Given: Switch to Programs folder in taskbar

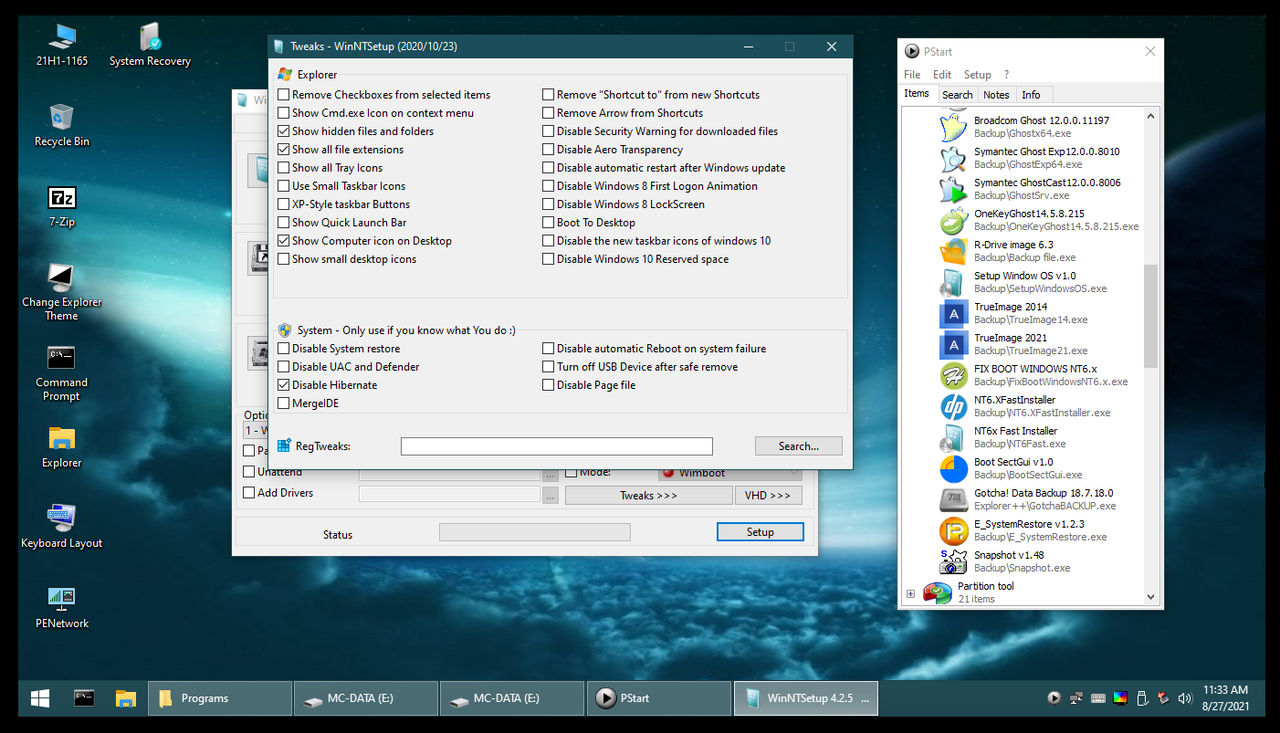Looking at the screenshot, I should point(220,698).
